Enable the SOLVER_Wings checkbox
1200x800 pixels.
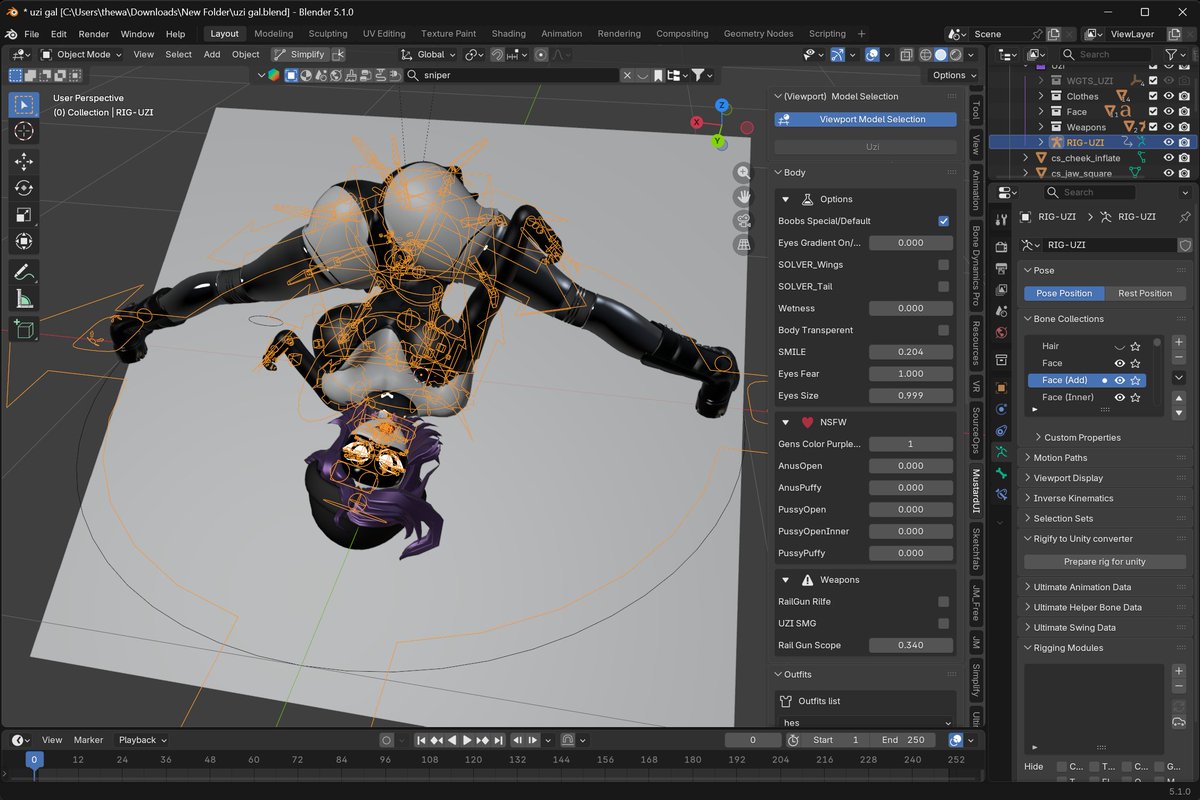943,265
